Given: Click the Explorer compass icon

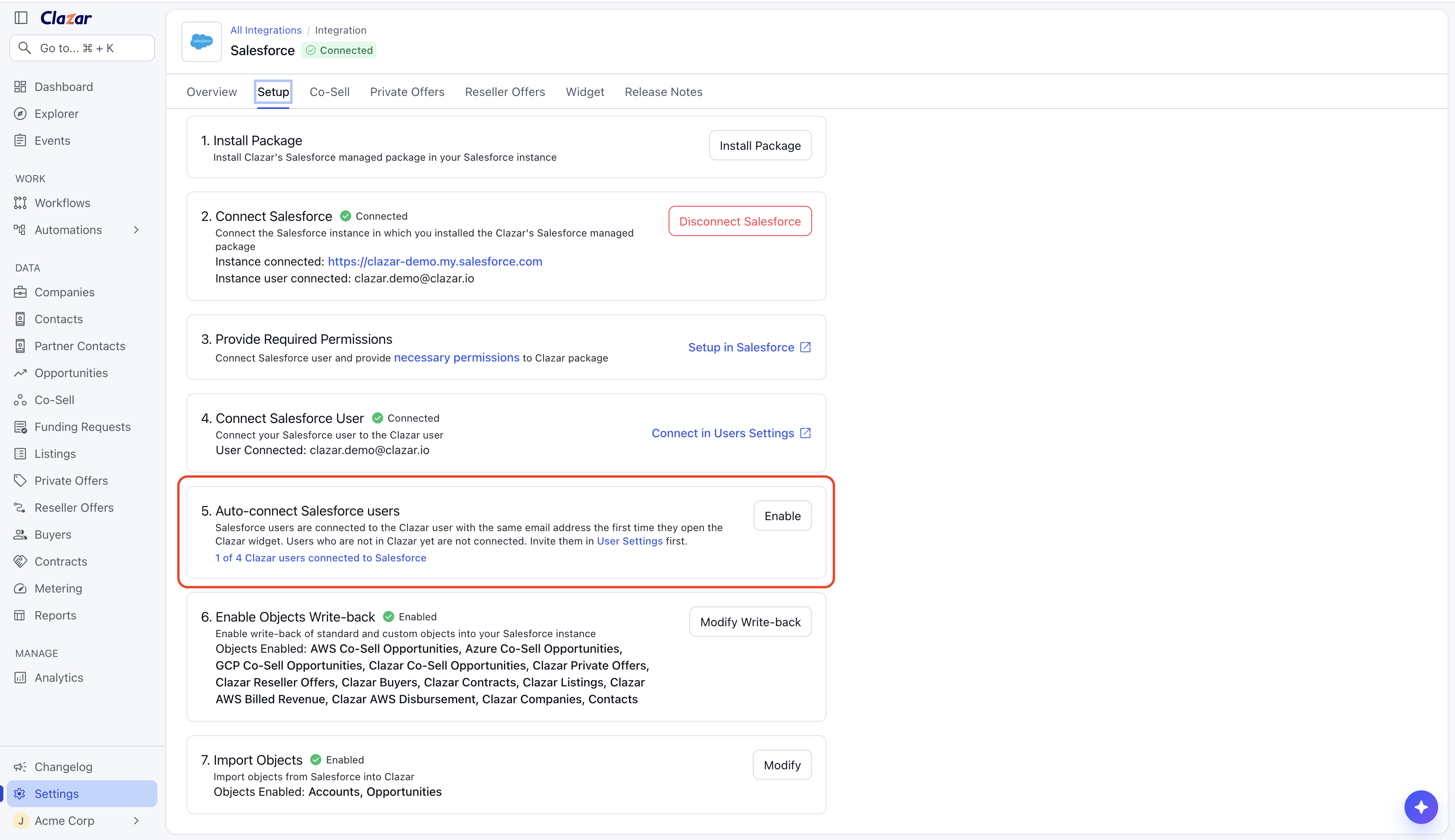Looking at the screenshot, I should pyautogui.click(x=20, y=114).
